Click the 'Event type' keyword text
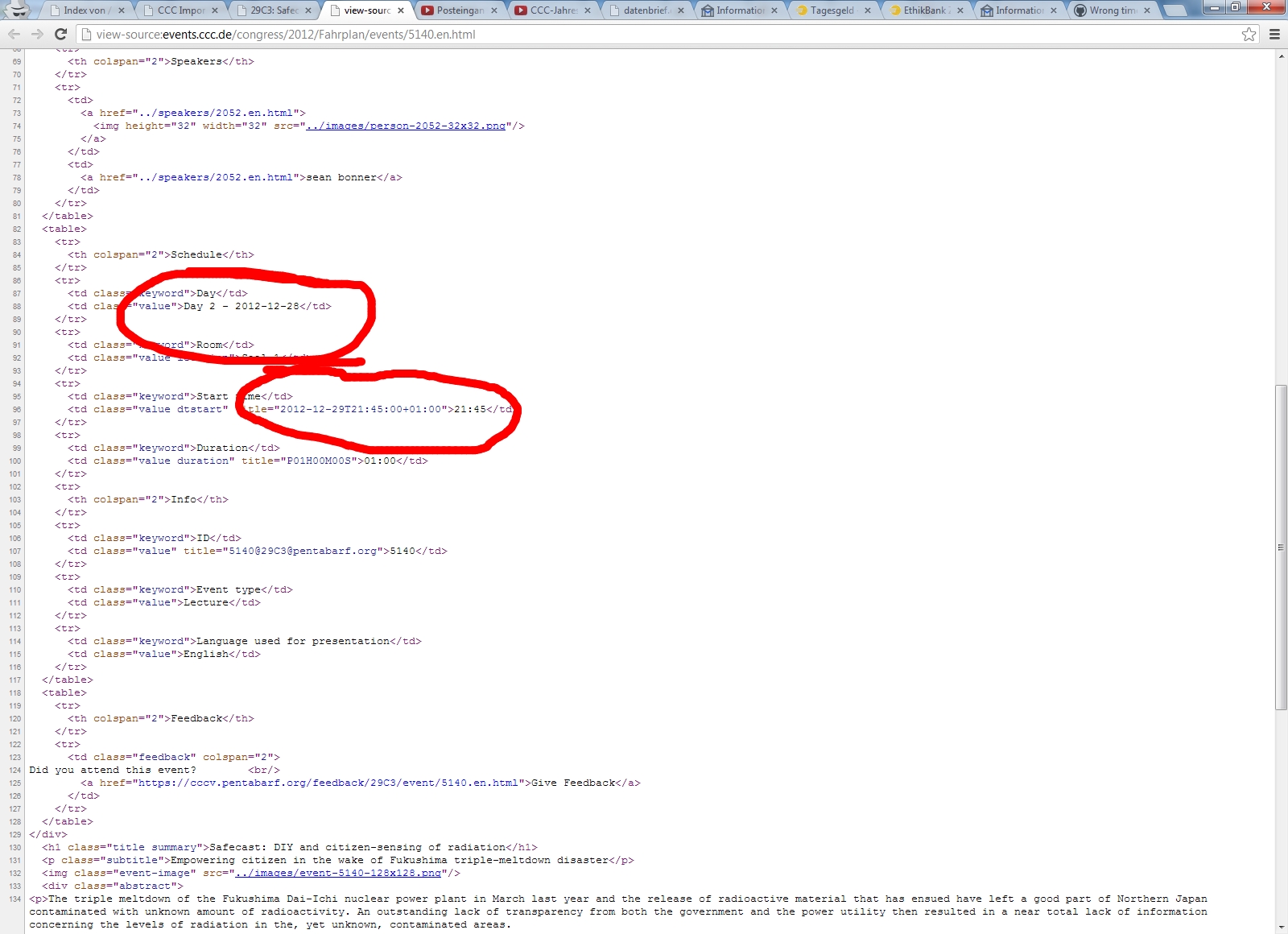The height and width of the screenshot is (934, 1288). click(229, 589)
